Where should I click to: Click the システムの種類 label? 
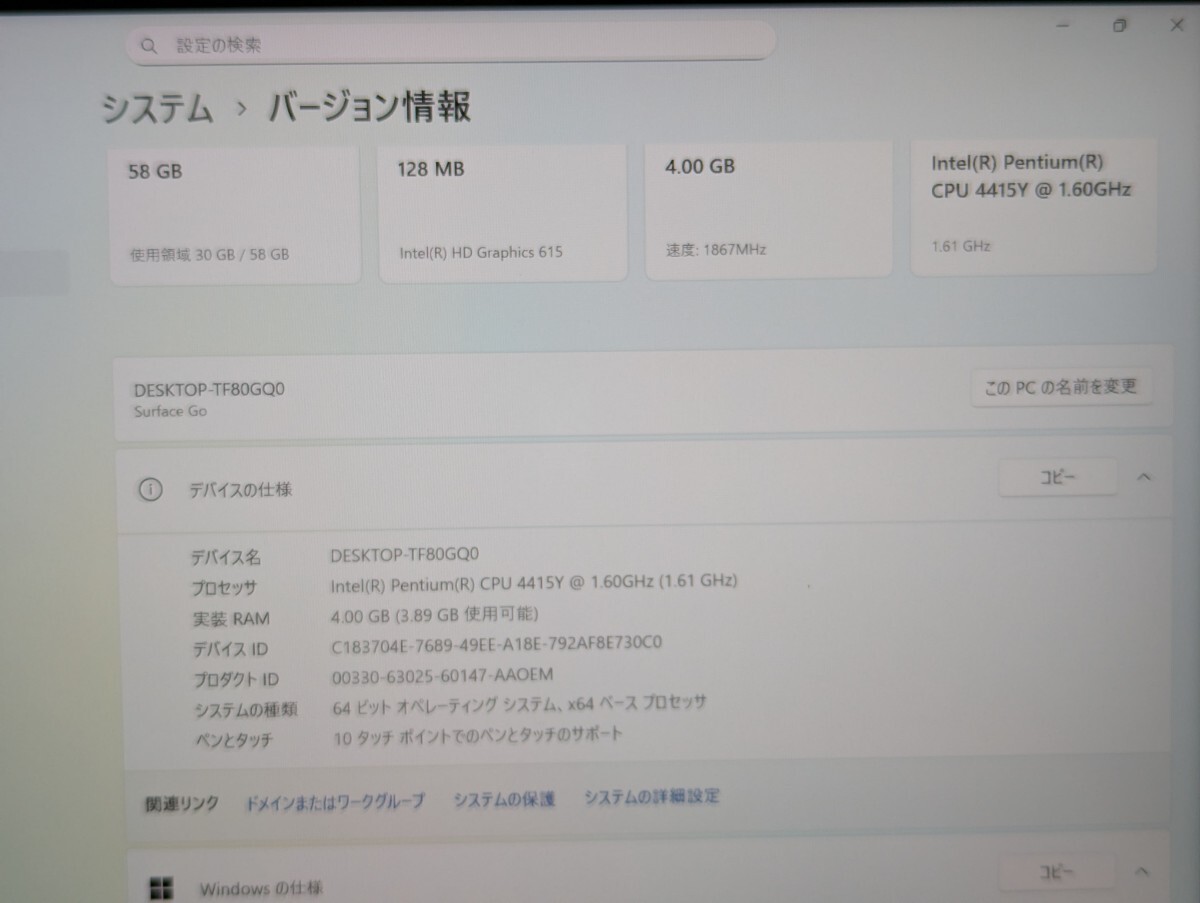[x=245, y=711]
